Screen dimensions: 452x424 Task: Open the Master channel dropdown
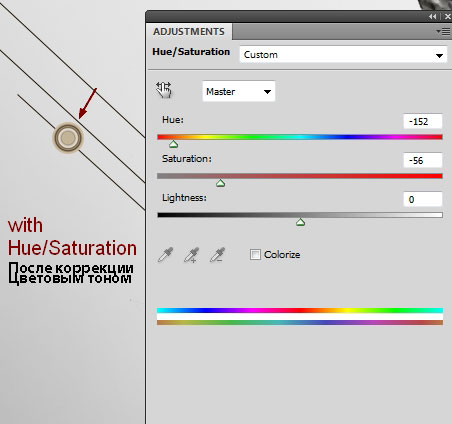tap(239, 91)
